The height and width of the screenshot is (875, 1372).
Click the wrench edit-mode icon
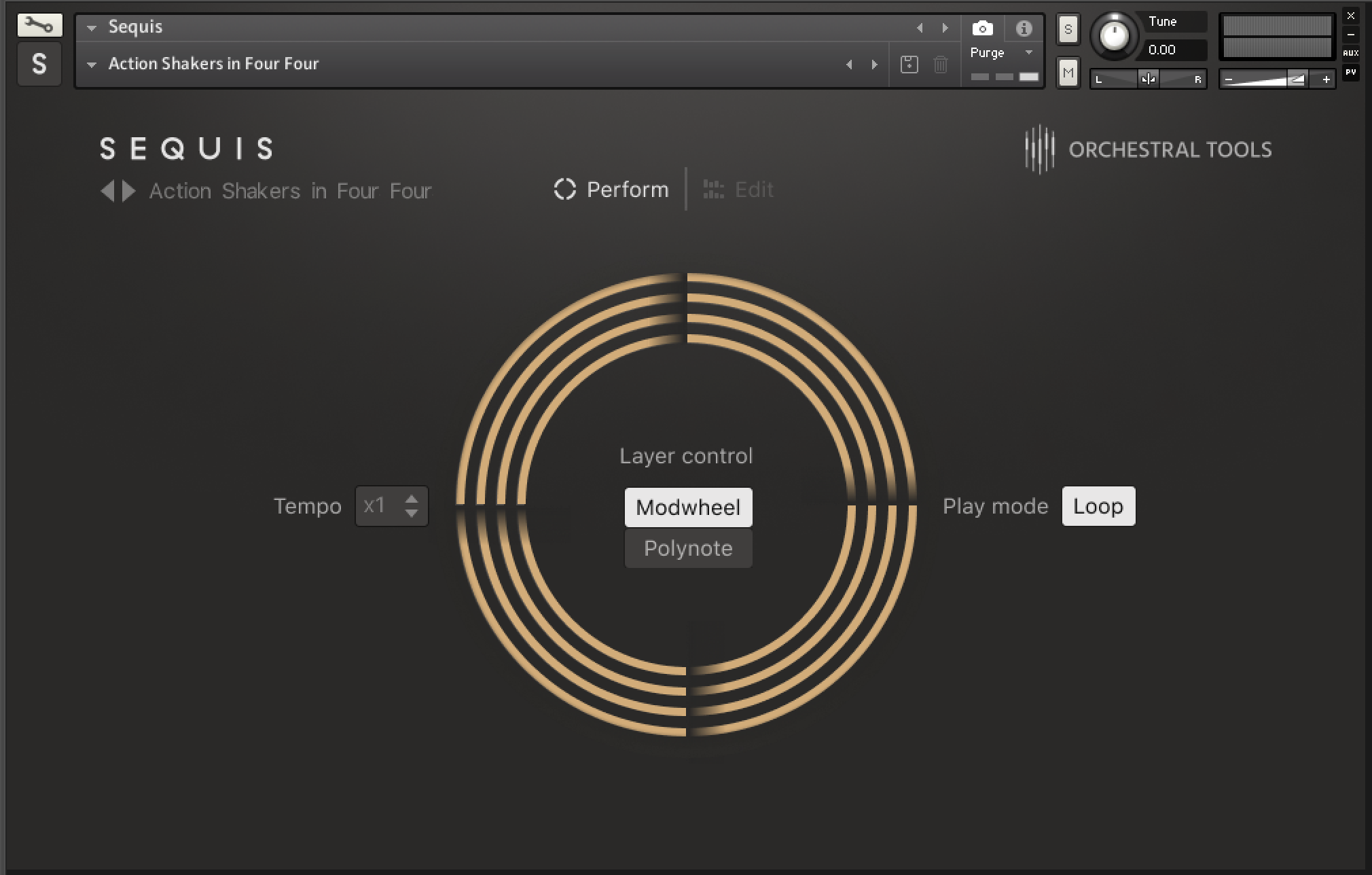(39, 26)
